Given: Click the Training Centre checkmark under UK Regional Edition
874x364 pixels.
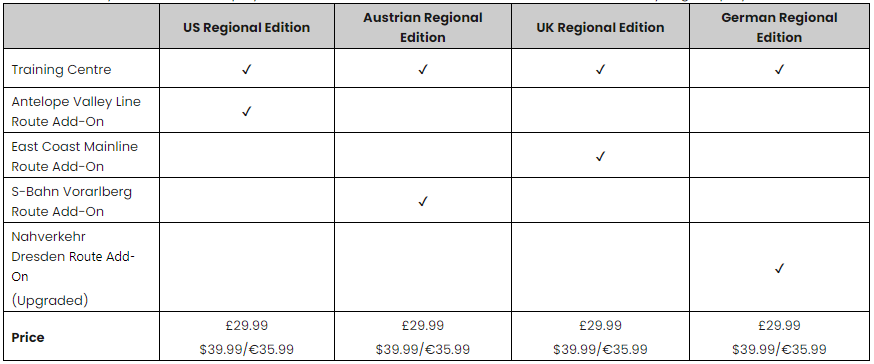Looking at the screenshot, I should point(600,70).
